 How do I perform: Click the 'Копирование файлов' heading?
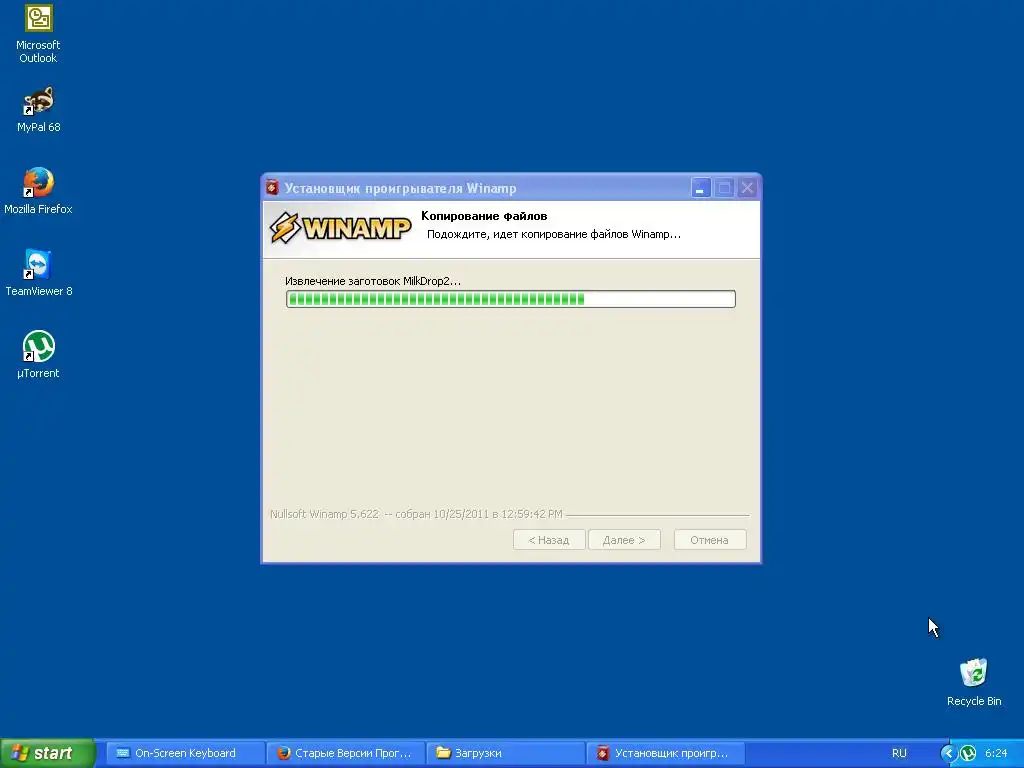[x=484, y=216]
